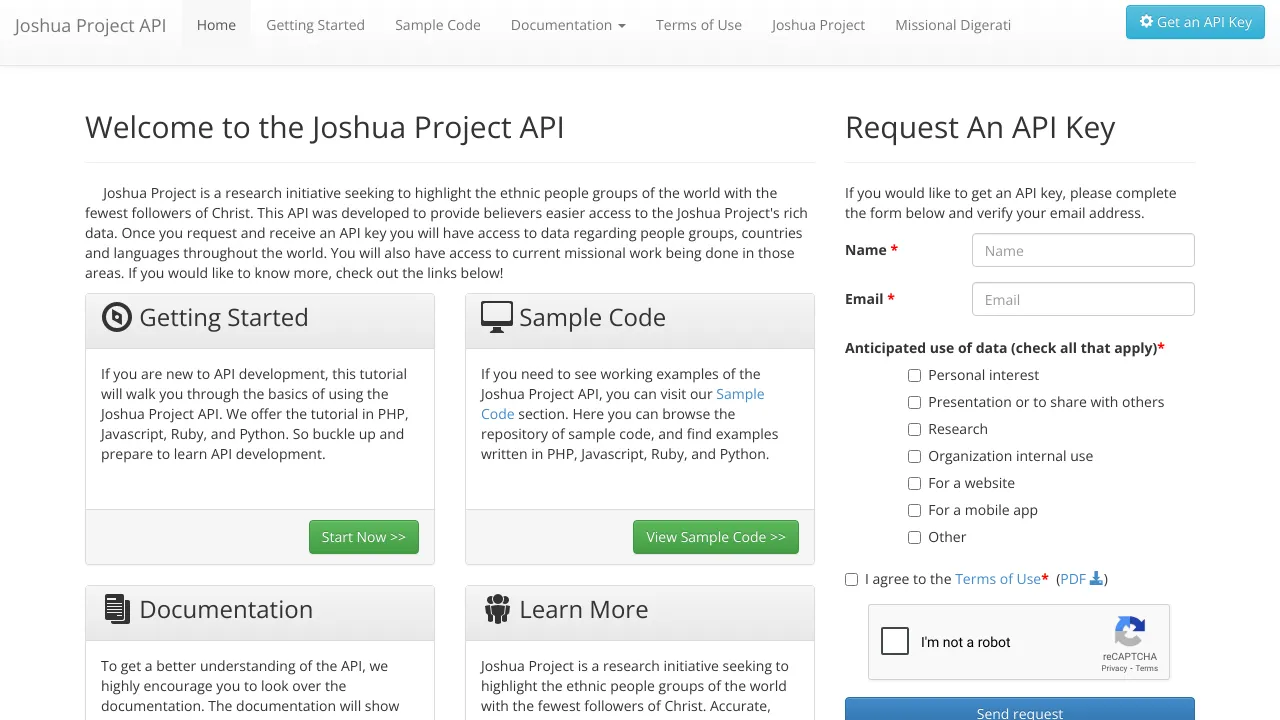Screen dimensions: 1280x720
Task: Click the Anticipated use of data label
Action: tap(1005, 348)
